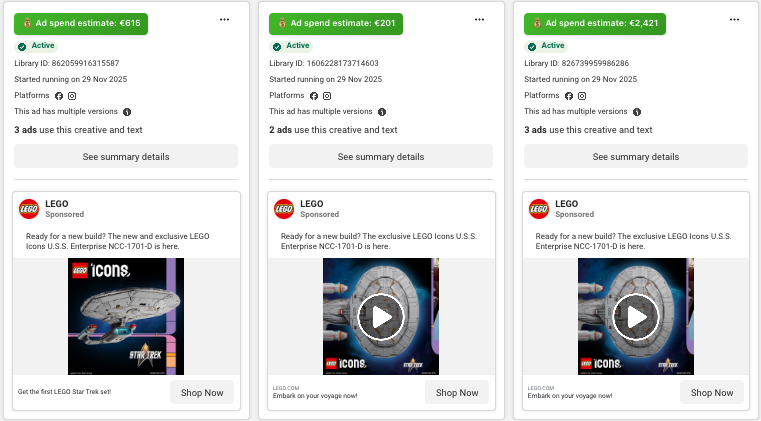Click '3 ads use this creative and text' on €615 card
761x421 pixels.
click(x=78, y=130)
